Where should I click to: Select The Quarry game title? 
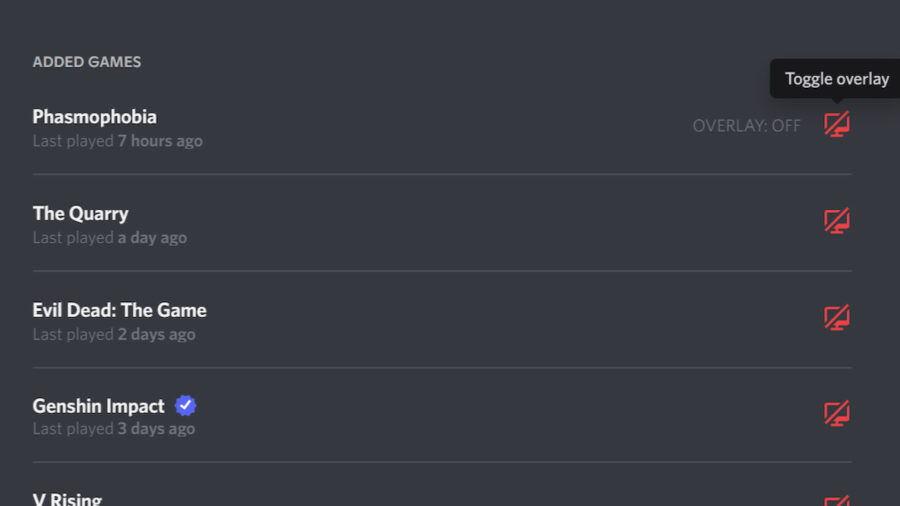[80, 213]
